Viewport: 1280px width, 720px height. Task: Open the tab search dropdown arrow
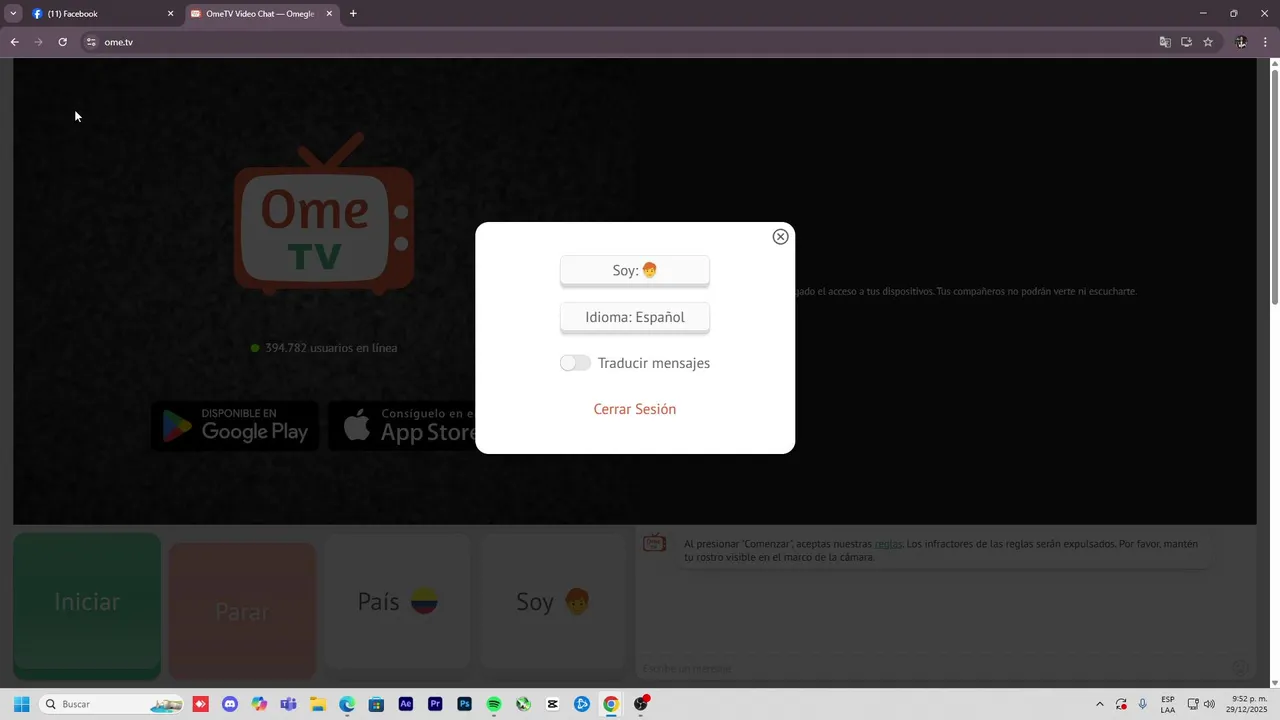click(x=13, y=14)
